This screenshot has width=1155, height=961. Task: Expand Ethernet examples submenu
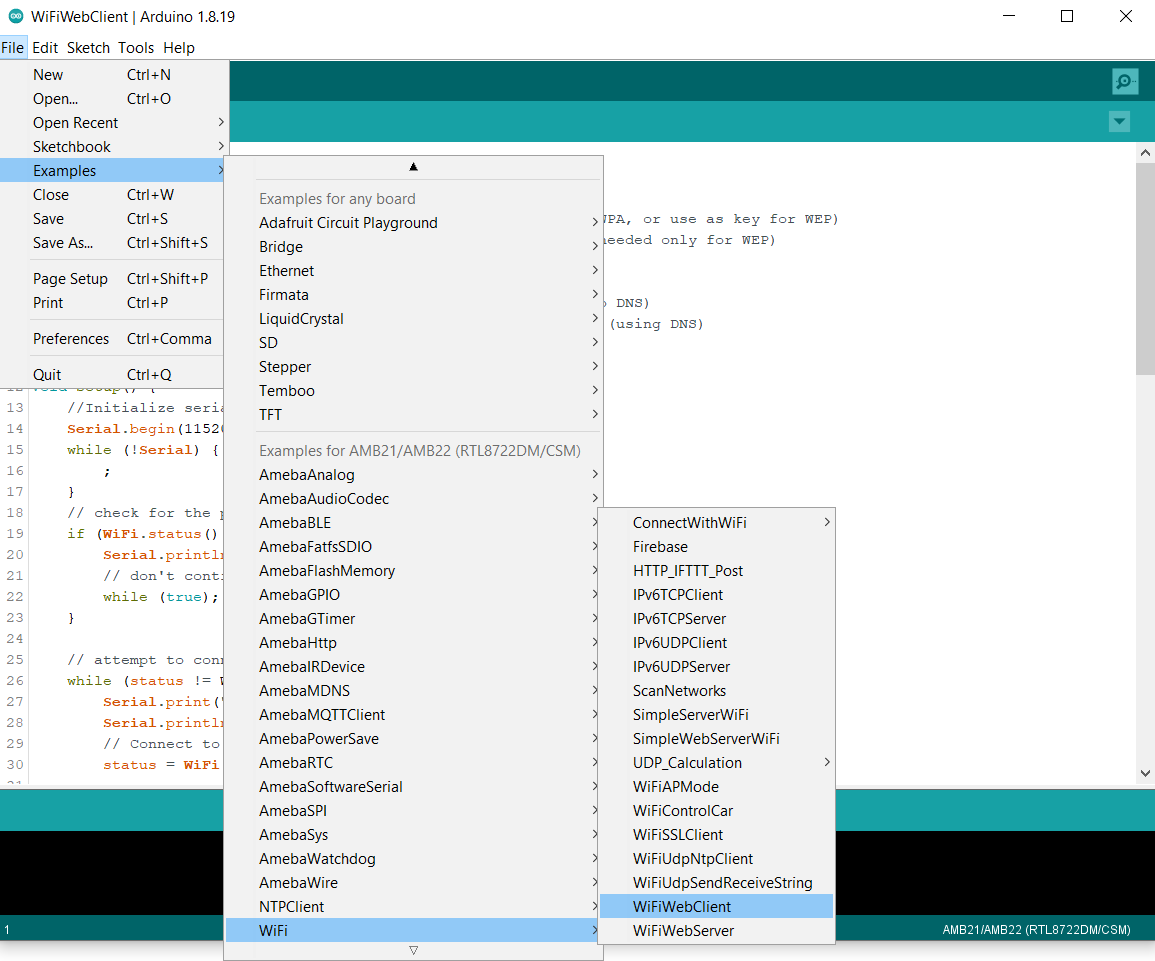pyautogui.click(x=413, y=270)
